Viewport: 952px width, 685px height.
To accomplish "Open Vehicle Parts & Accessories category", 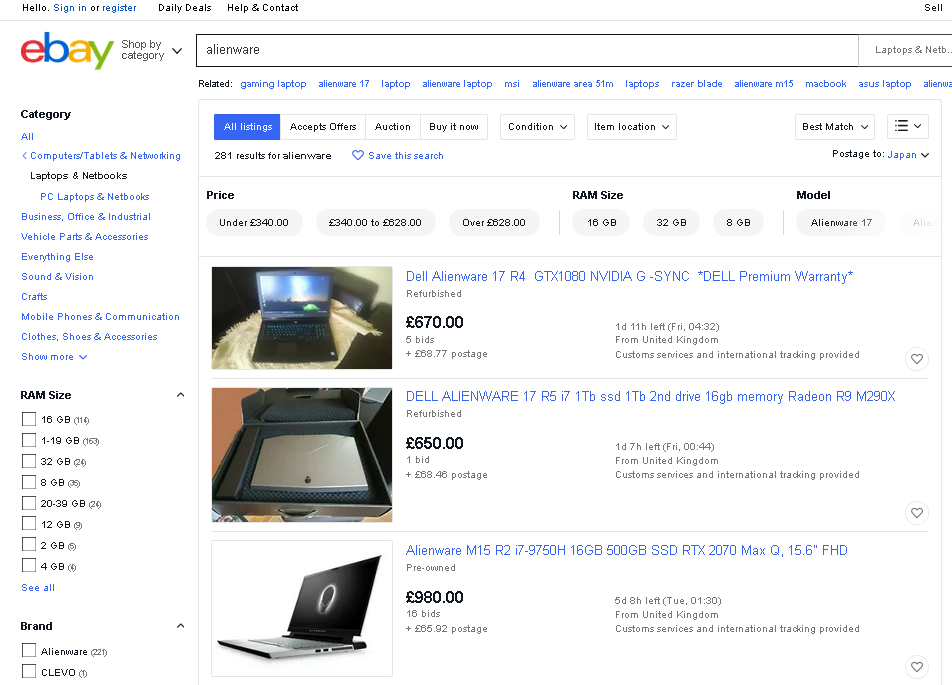I will [x=85, y=237].
